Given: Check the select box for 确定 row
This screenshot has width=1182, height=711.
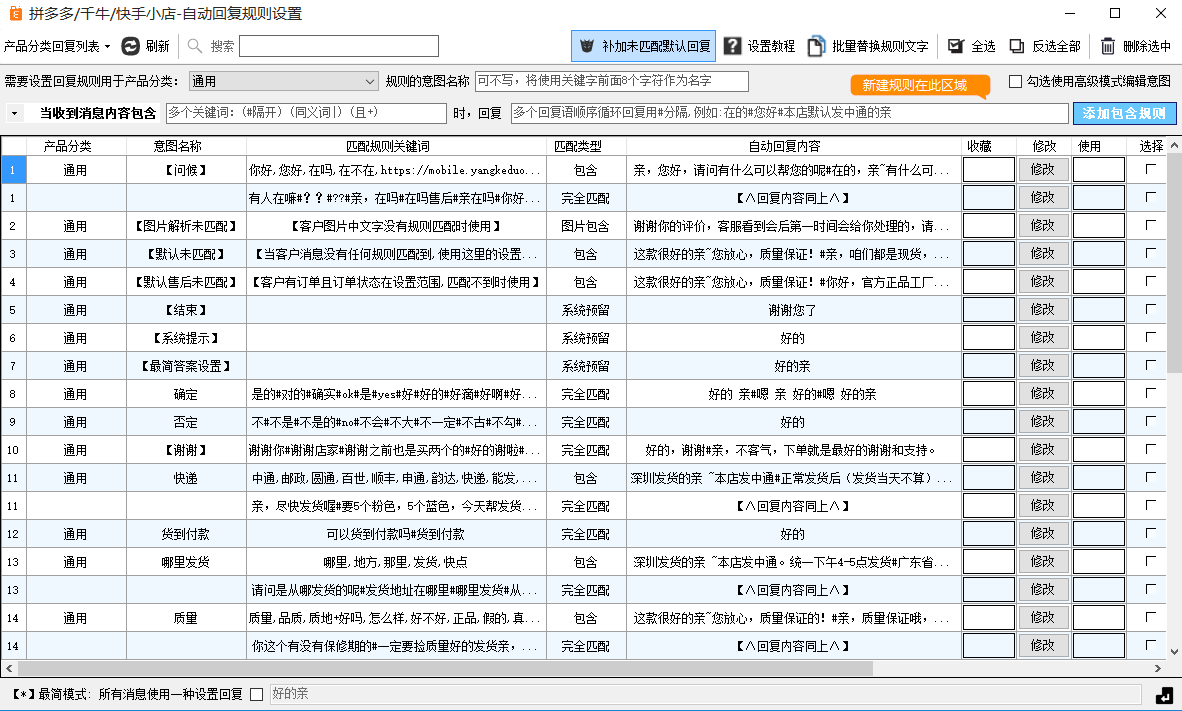Looking at the screenshot, I should [x=1150, y=394].
